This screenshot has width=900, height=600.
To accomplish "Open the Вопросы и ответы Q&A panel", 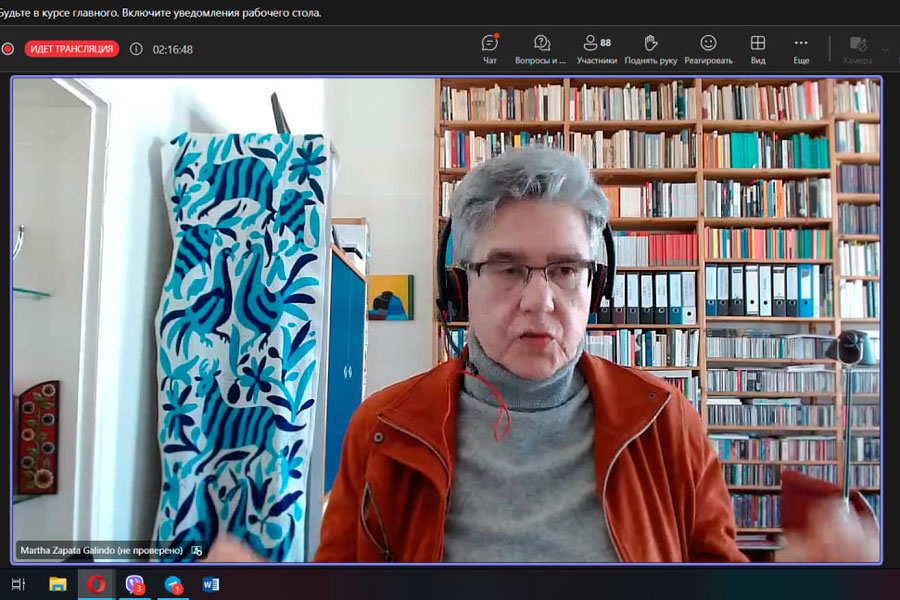I will point(541,49).
